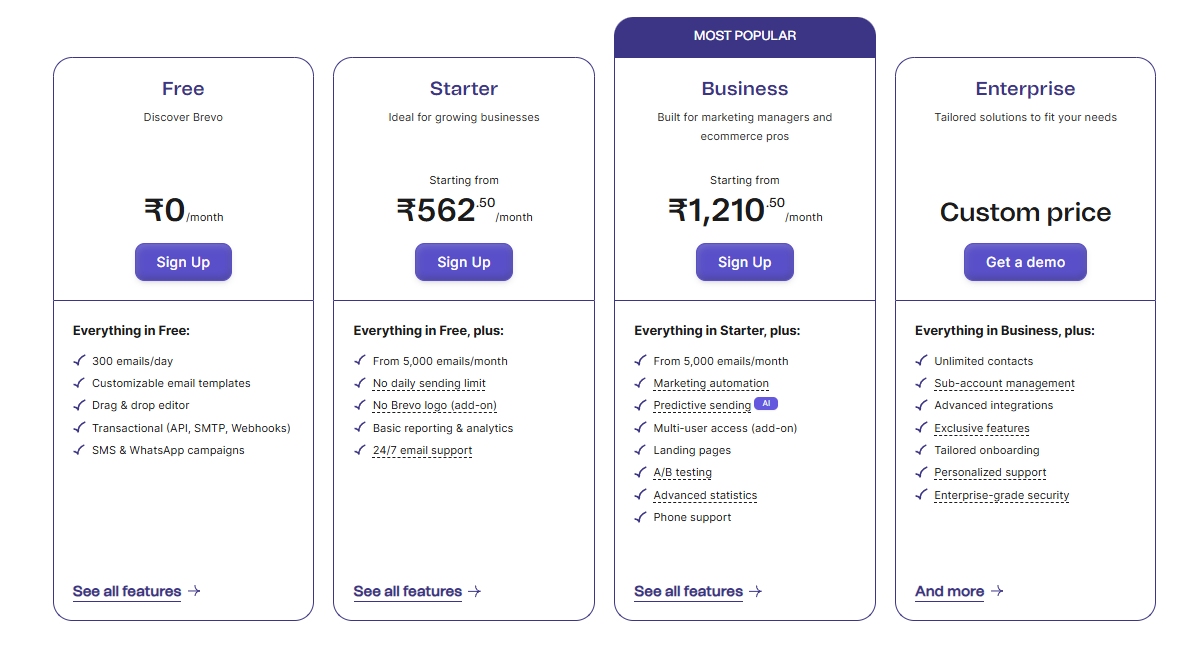This screenshot has height=653, width=1201.
Task: Sign up for the Starter plan
Action: pos(464,262)
